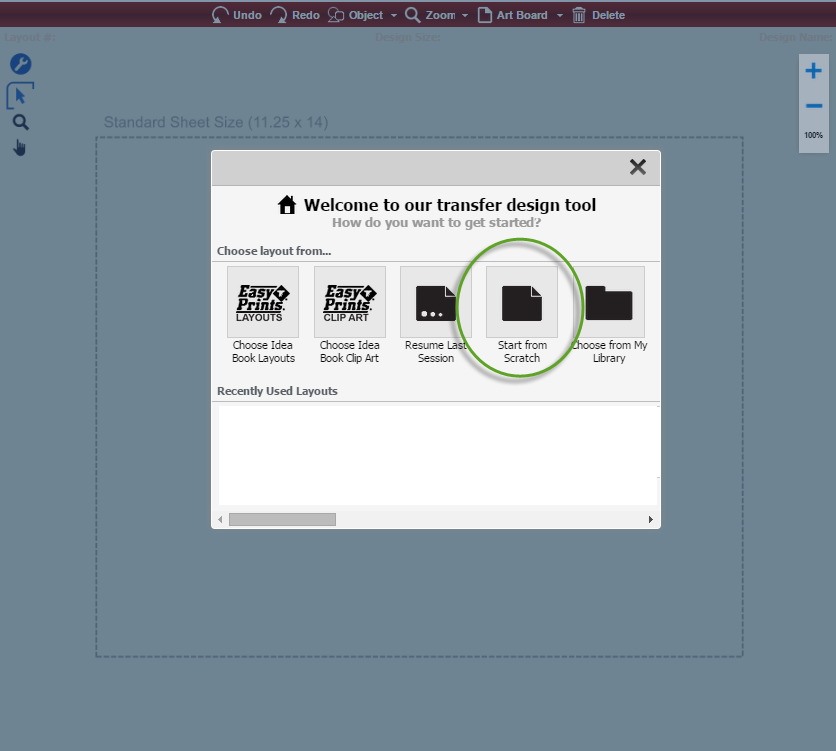Click the Art Board page icon
This screenshot has height=751, width=836.
coord(486,15)
